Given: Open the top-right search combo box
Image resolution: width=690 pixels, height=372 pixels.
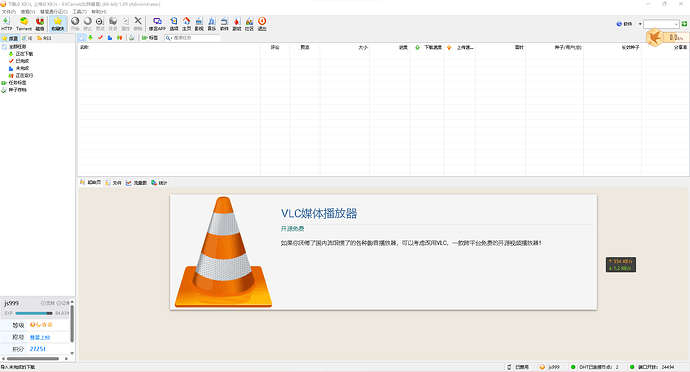Looking at the screenshot, I should tap(661, 24).
